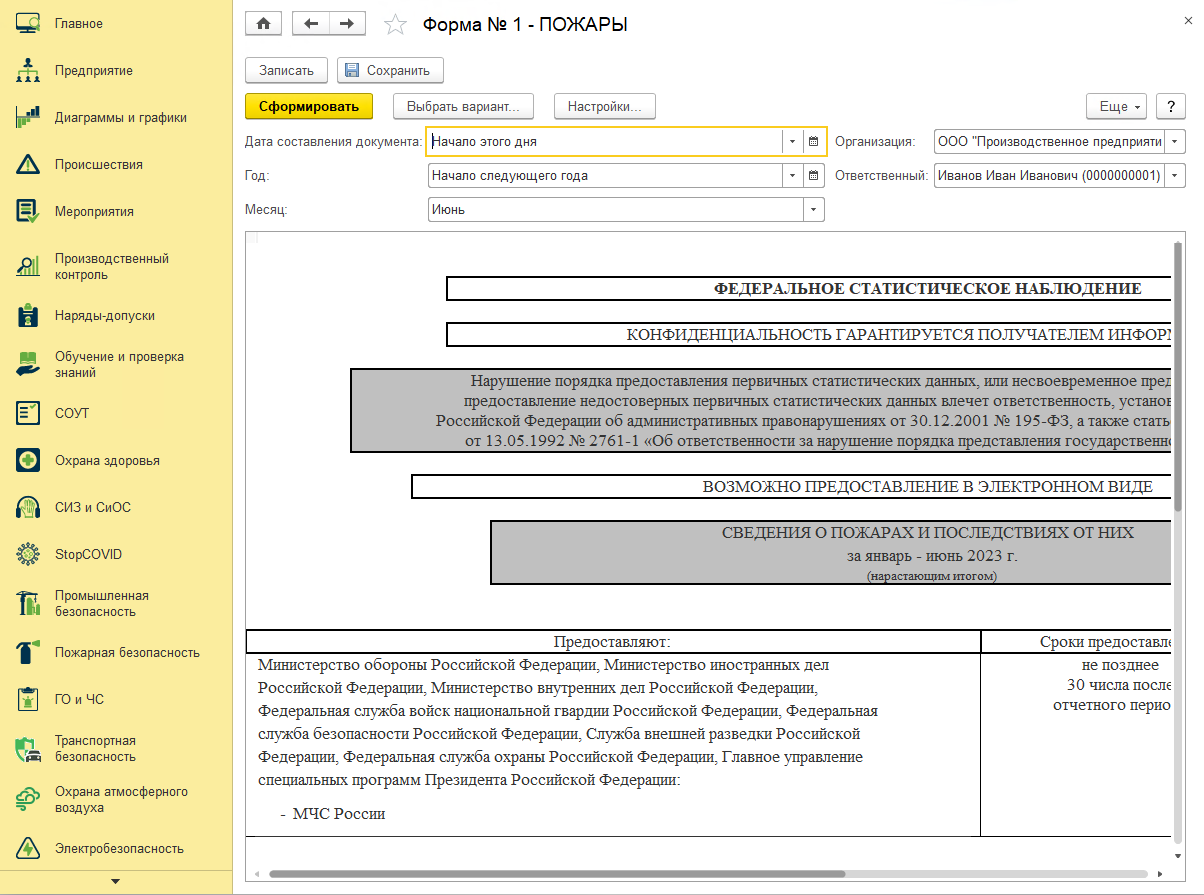Click the Сохранить button

(x=390, y=71)
